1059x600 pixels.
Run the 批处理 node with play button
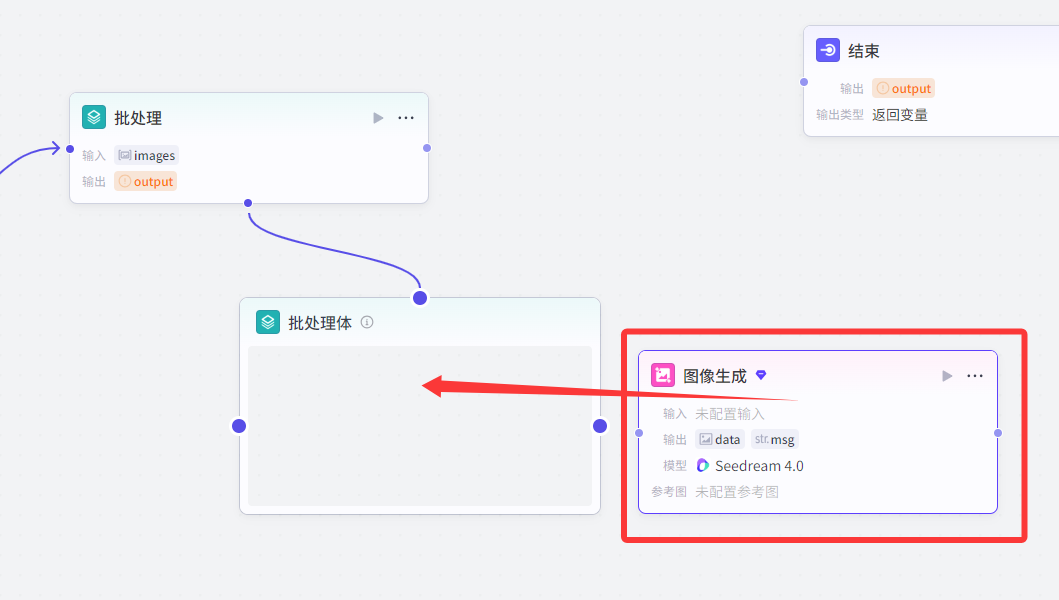pyautogui.click(x=378, y=118)
